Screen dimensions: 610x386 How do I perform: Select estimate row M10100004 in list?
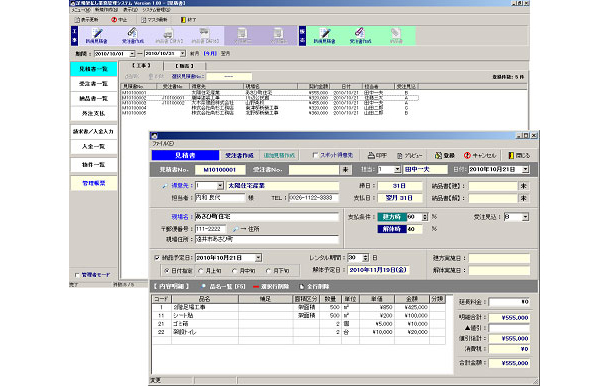pos(270,108)
